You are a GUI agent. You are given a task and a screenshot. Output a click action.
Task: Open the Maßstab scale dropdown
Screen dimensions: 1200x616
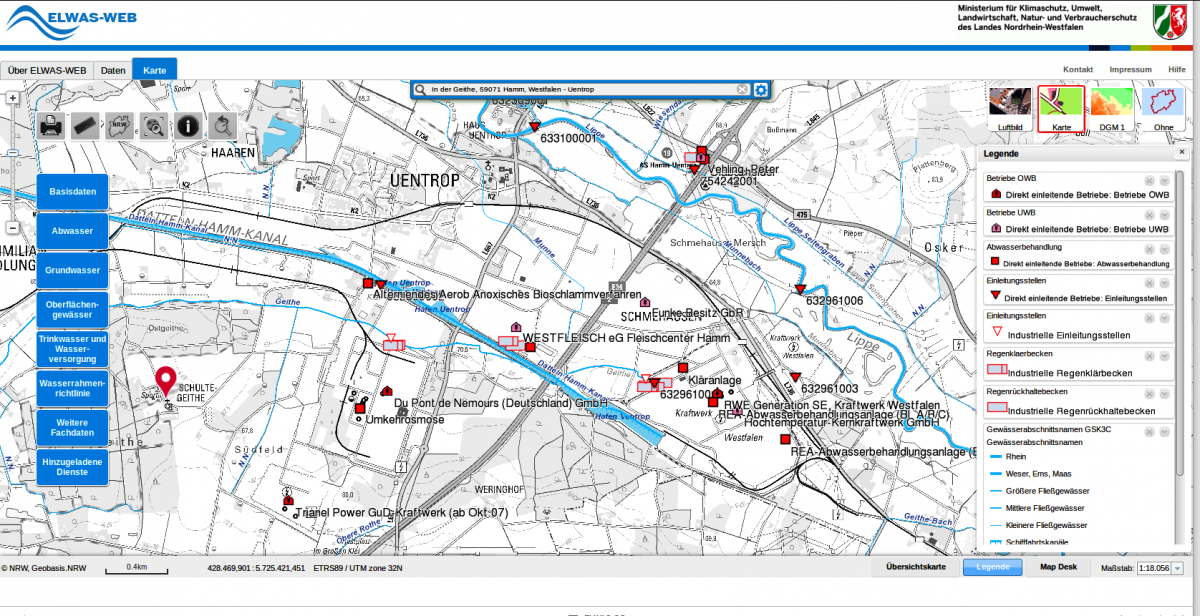coord(1177,568)
